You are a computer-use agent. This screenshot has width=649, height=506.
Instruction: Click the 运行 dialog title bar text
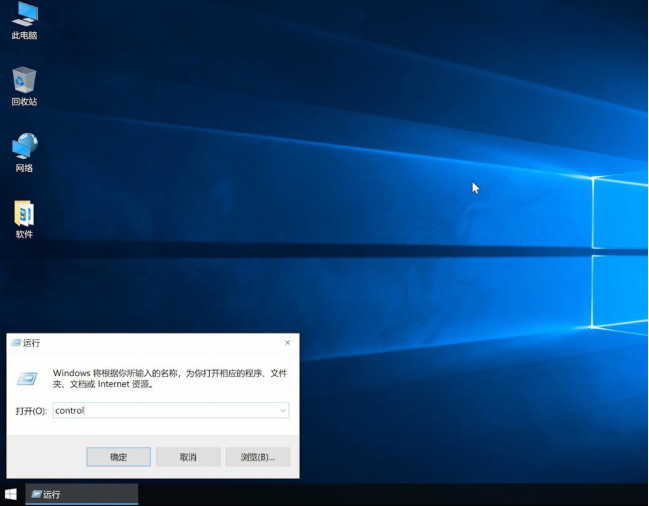(x=32, y=343)
